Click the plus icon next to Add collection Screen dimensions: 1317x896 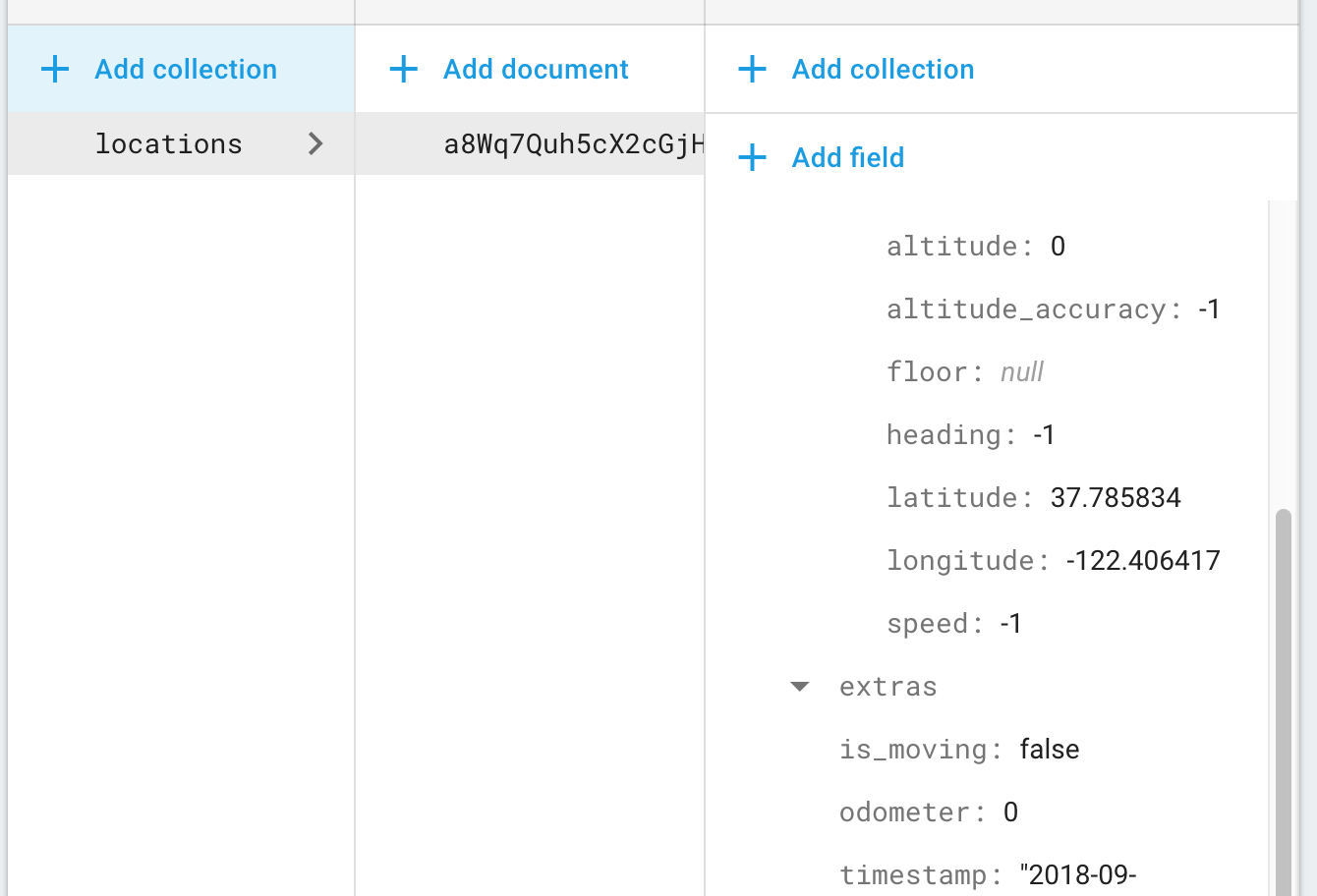point(55,69)
